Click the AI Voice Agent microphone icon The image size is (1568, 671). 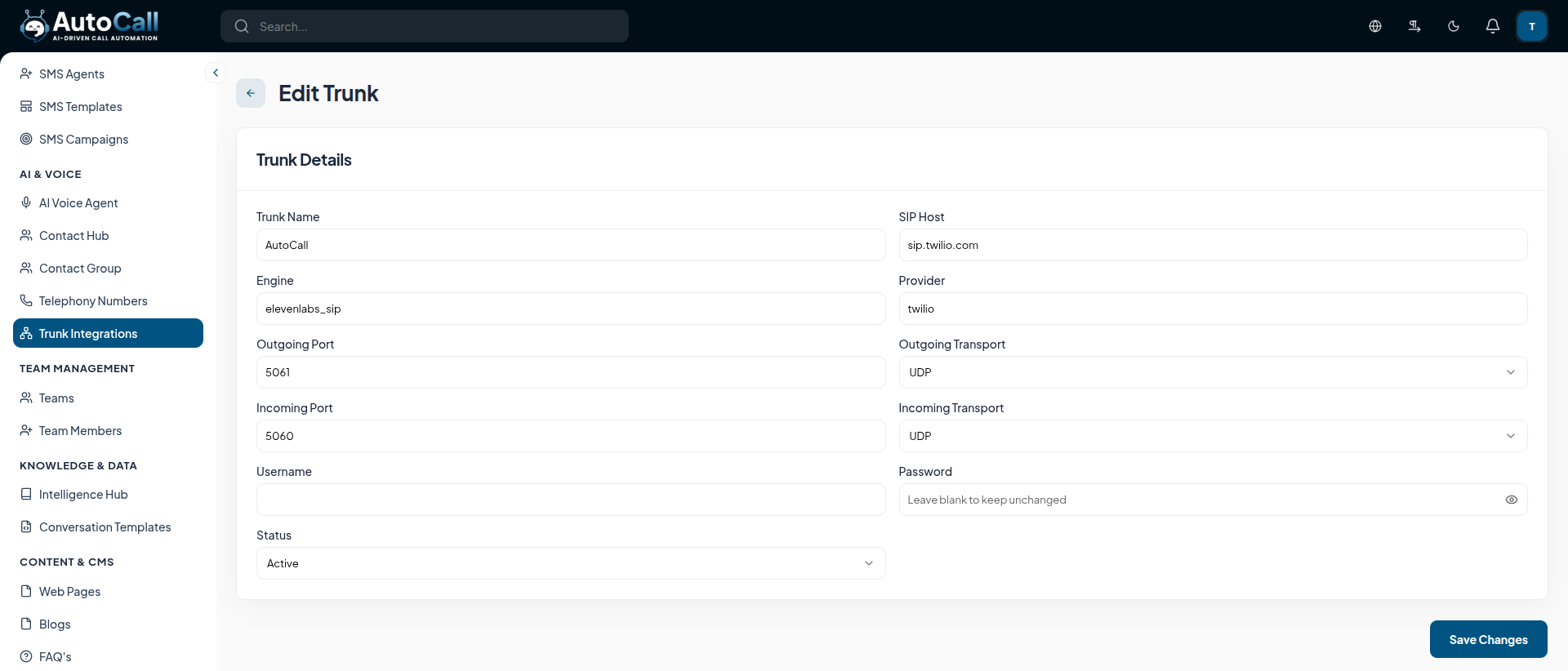26,202
